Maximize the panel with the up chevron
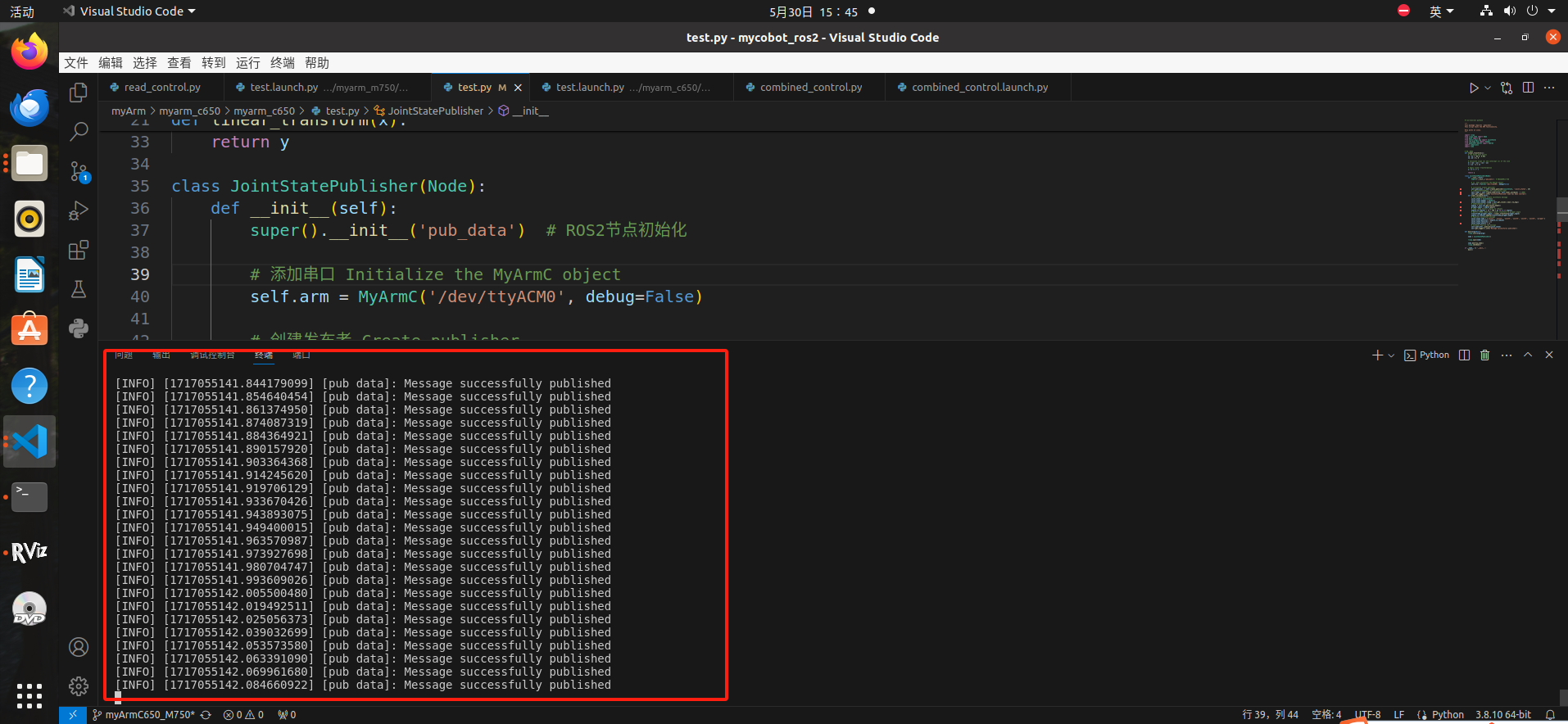Screen dimensions: 1568x724 tap(1528, 355)
